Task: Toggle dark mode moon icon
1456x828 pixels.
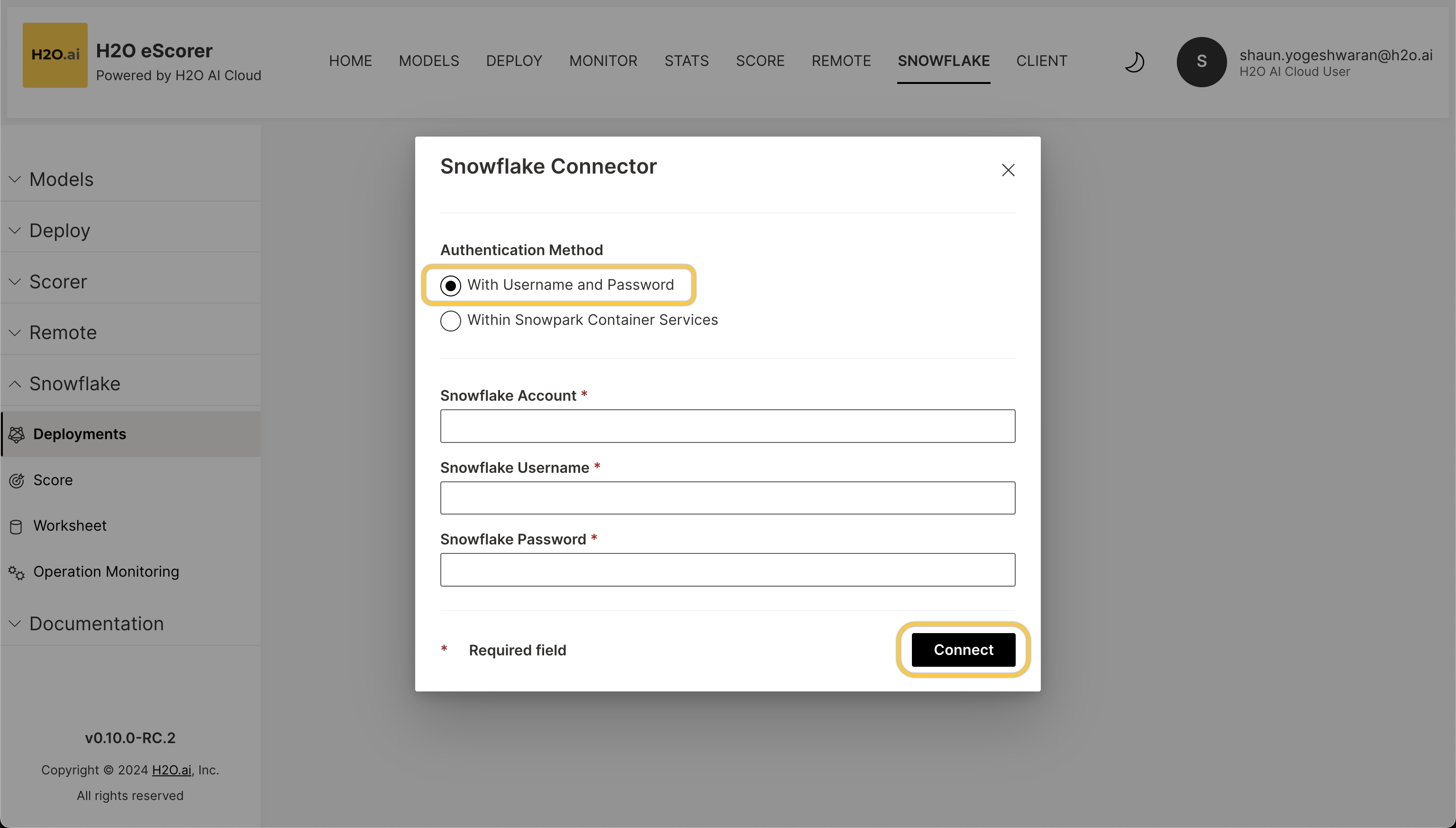Action: pos(1134,62)
